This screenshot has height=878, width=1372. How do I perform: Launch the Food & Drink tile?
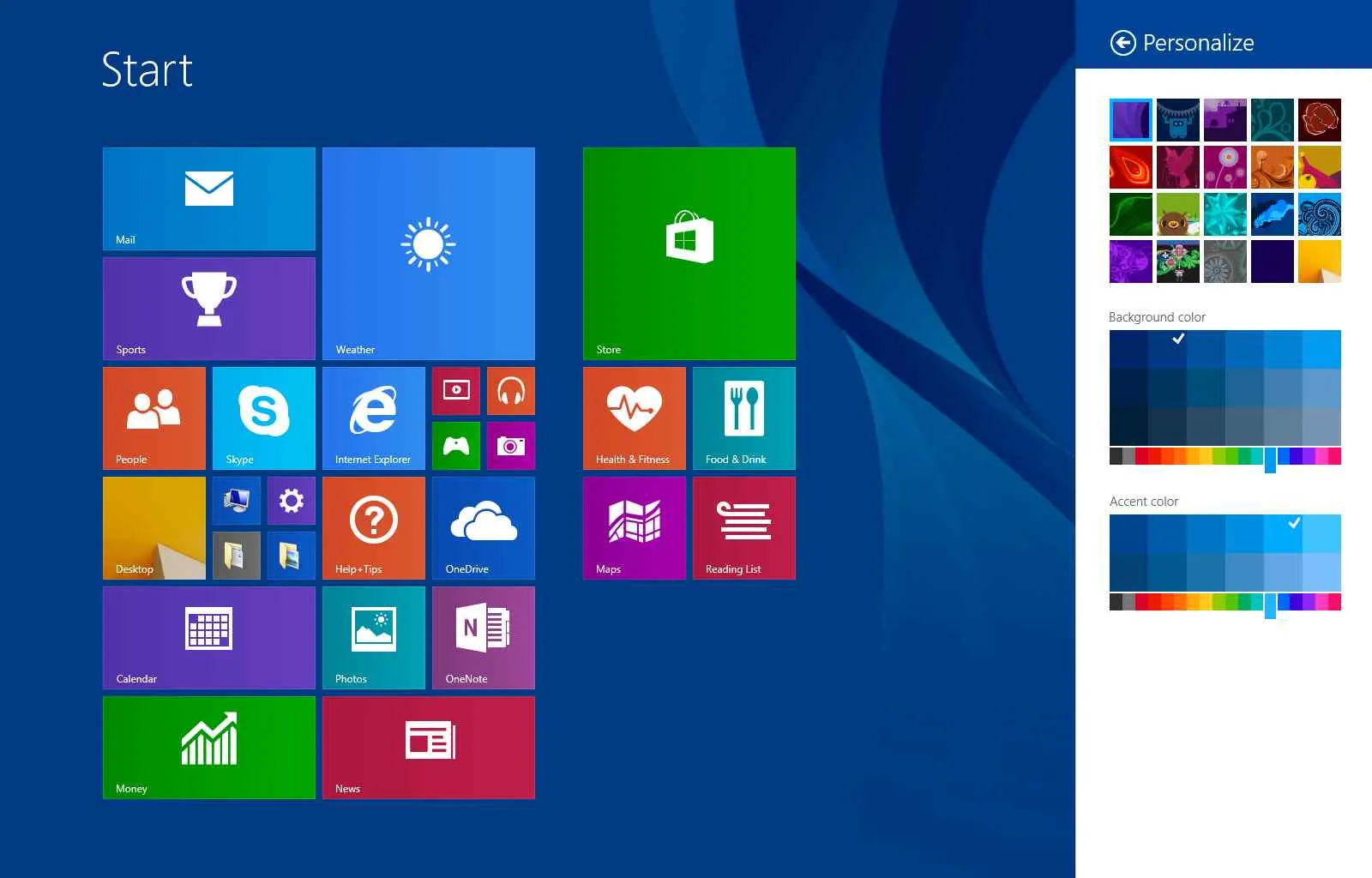[x=744, y=418]
